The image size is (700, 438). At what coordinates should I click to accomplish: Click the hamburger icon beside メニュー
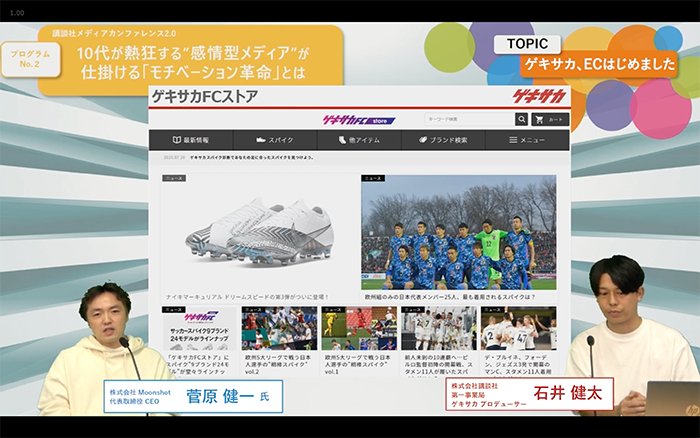(x=513, y=140)
